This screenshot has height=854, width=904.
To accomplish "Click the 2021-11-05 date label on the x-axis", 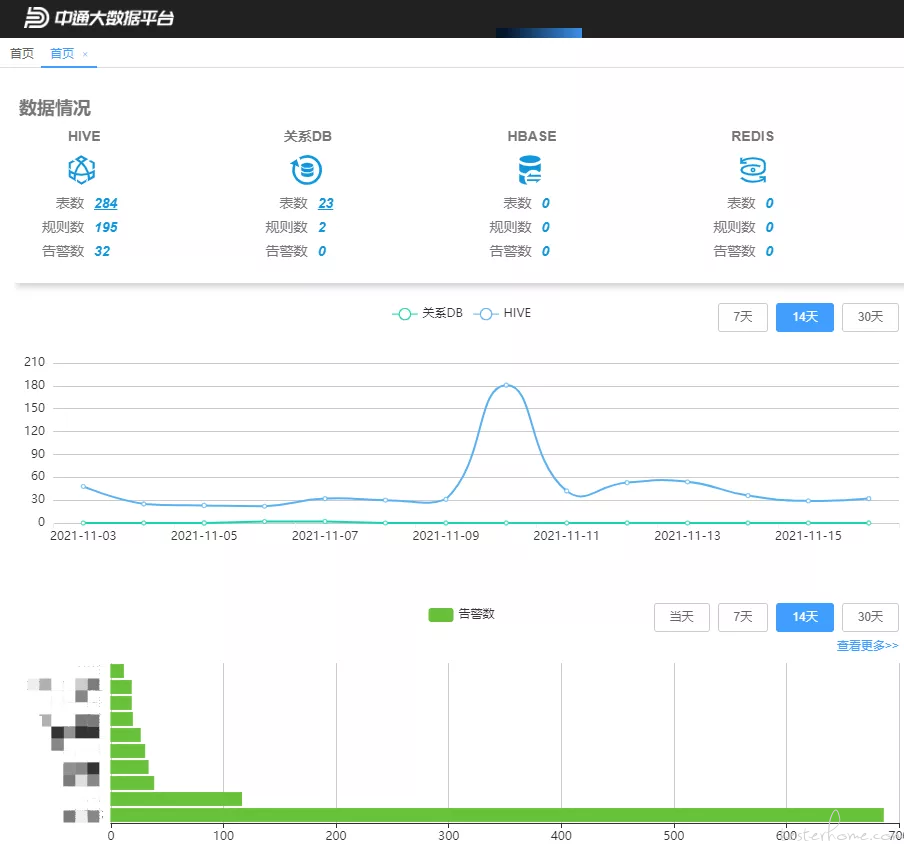I will pos(204,536).
